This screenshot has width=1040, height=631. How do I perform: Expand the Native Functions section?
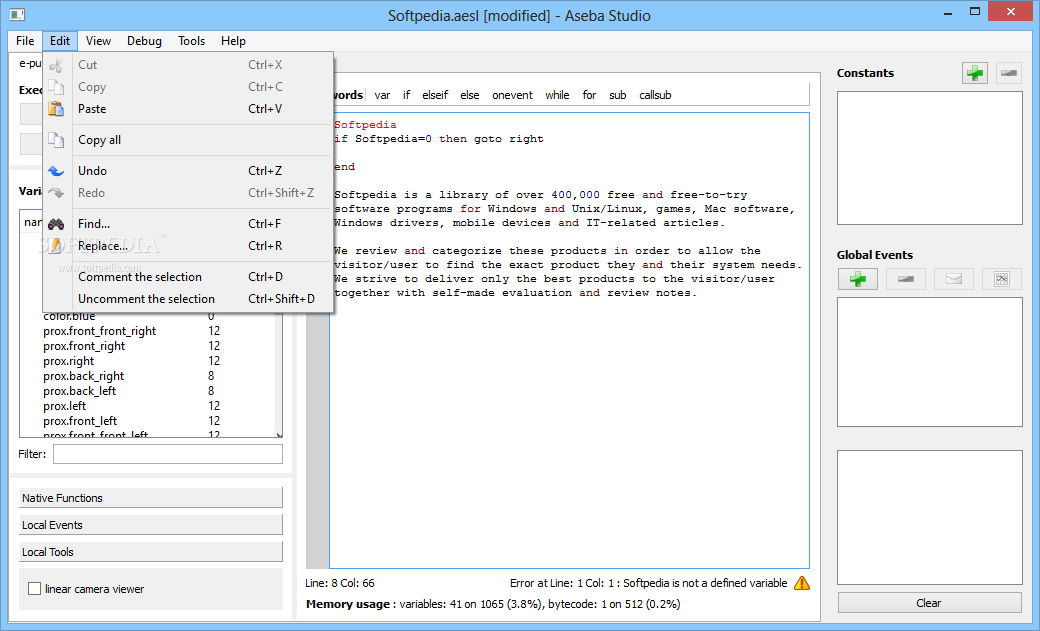pyautogui.click(x=151, y=498)
